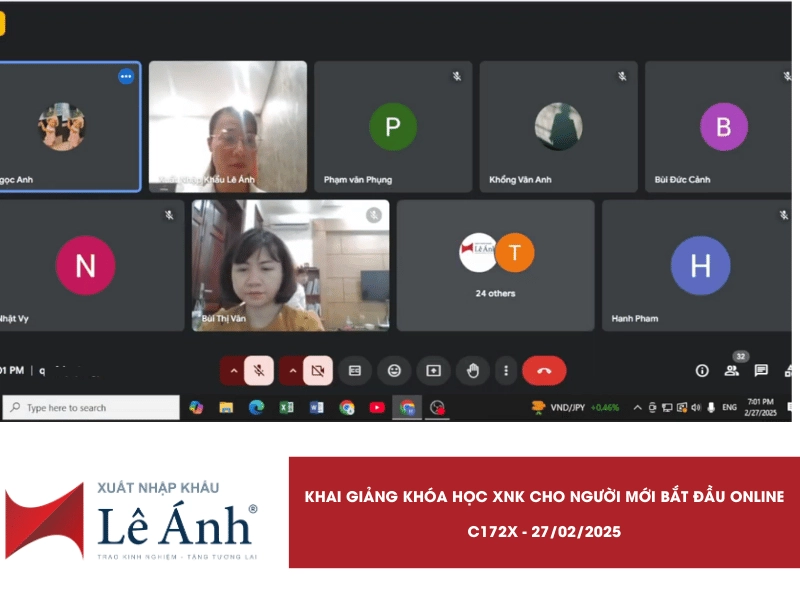Open meeting details info icon
This screenshot has height=600, width=800.
pyautogui.click(x=702, y=371)
